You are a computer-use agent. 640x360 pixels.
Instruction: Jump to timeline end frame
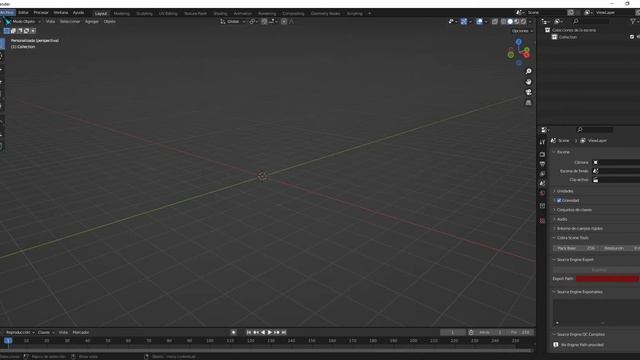[284, 333]
